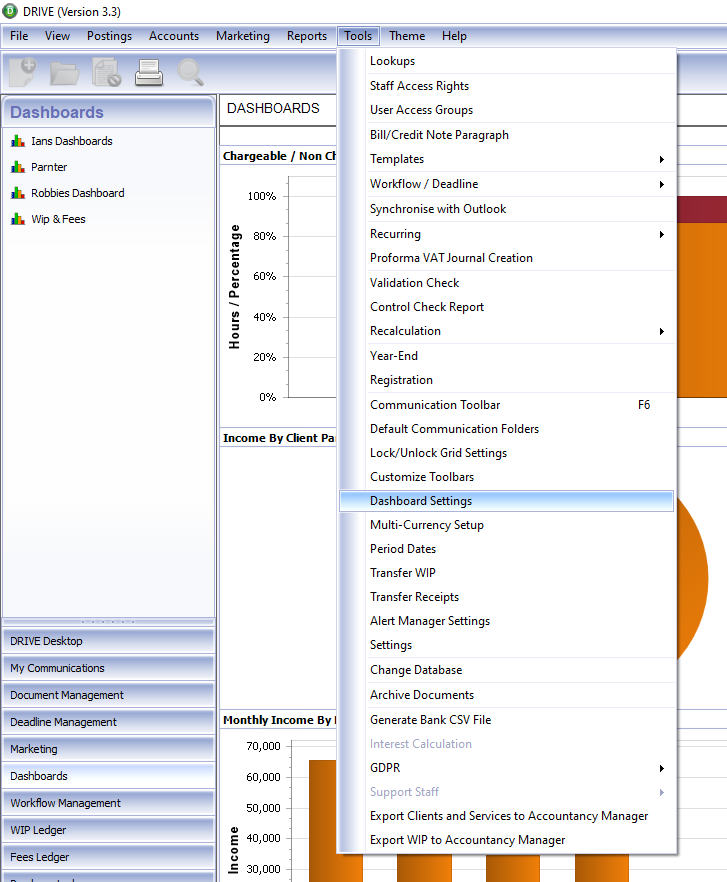Screen dimensions: 727x882
Task: Select Bill/Credit Note Paragraph
Action: pos(506,135)
